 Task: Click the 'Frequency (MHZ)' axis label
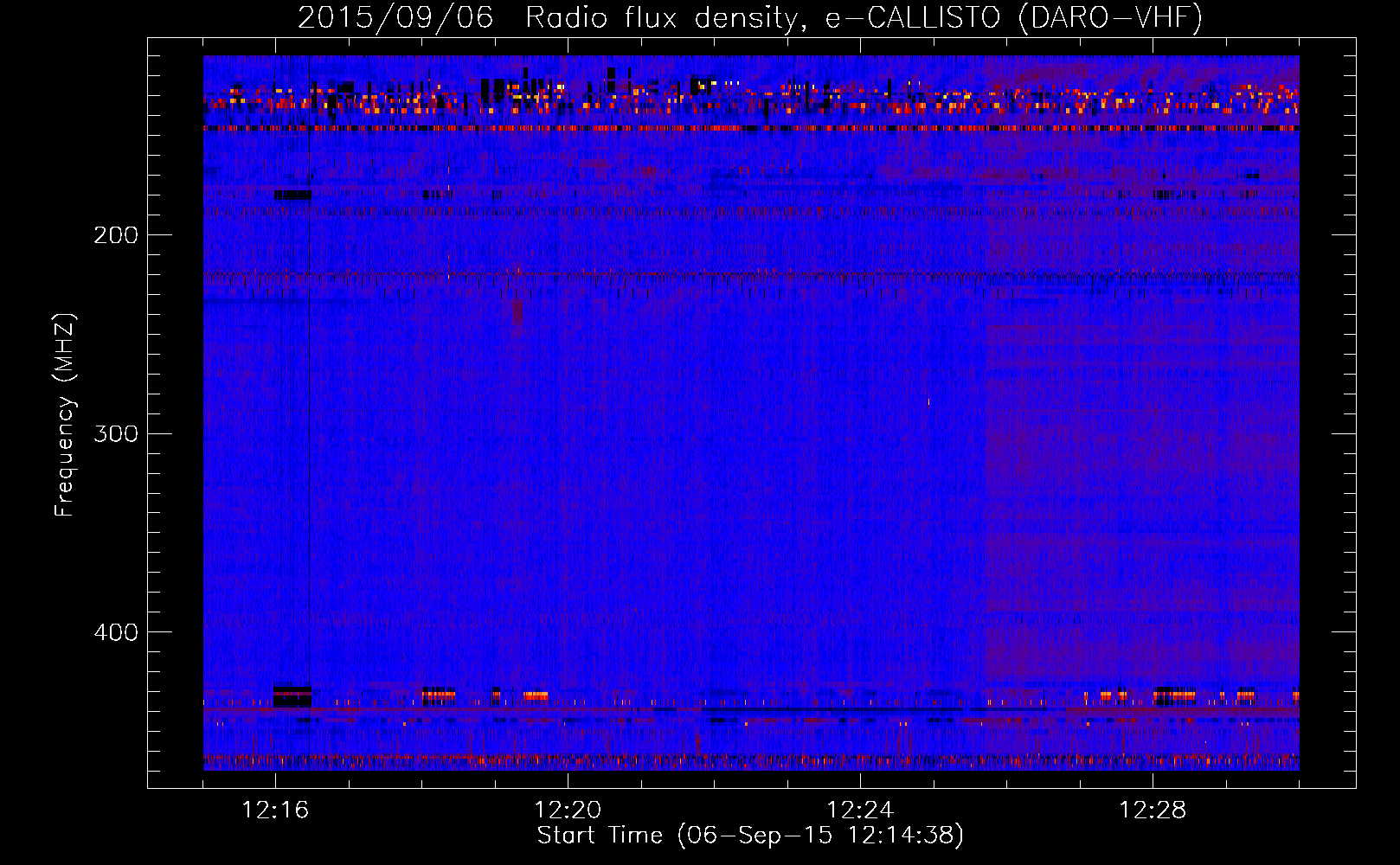click(x=65, y=415)
